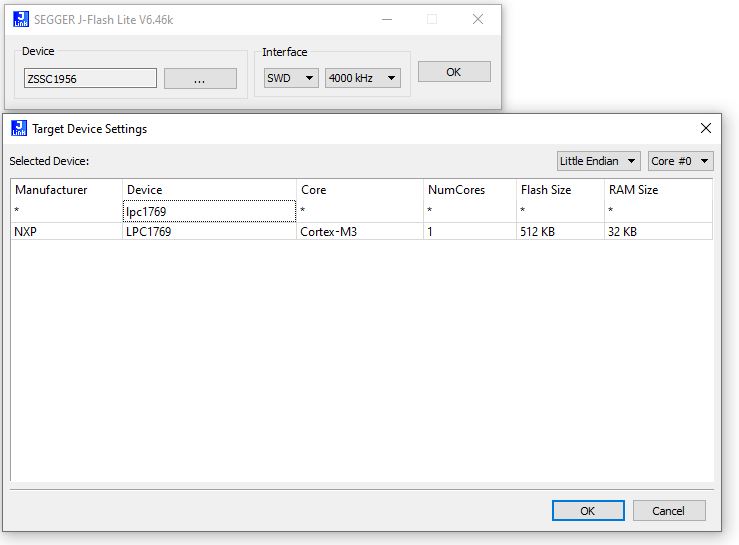Click the '...' device browse button
739x545 pixels.
200,79
